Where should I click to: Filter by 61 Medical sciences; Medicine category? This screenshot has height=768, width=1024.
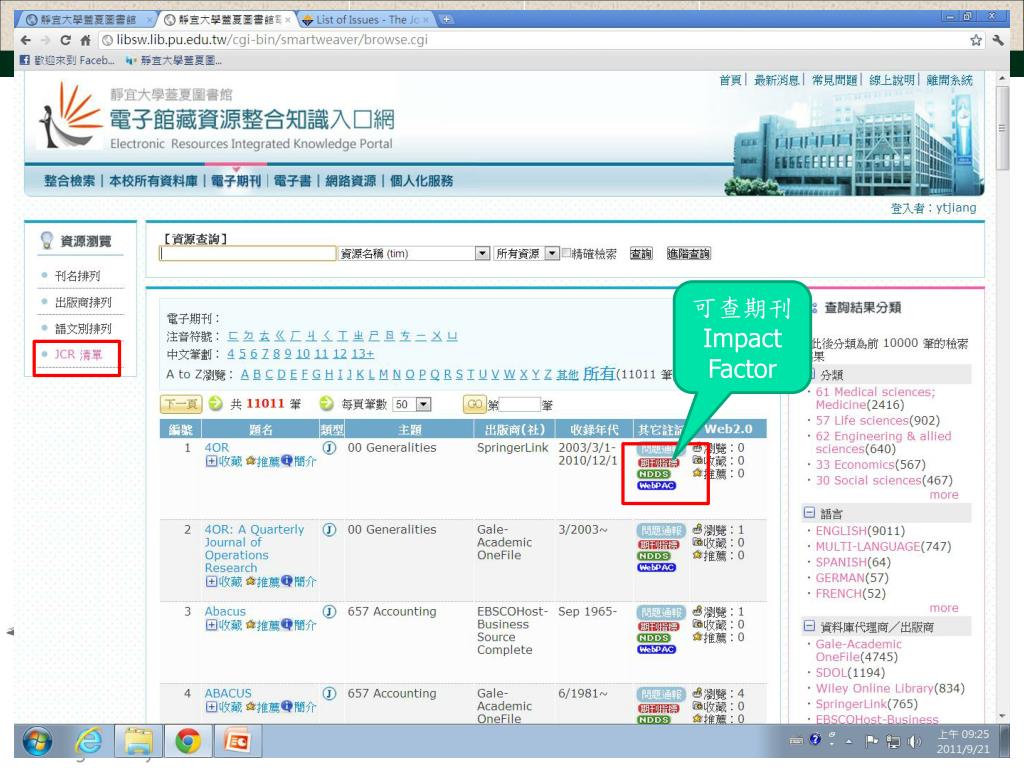click(875, 398)
